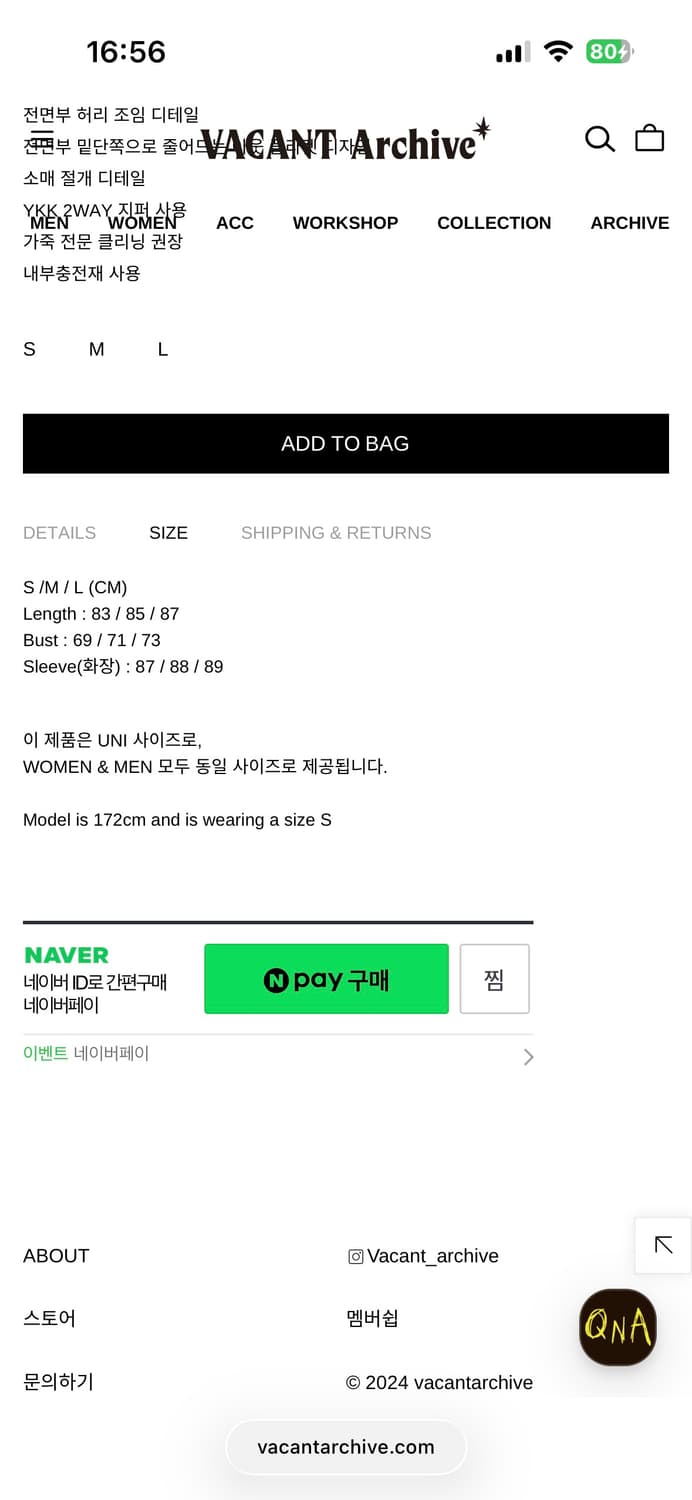The image size is (692, 1500).
Task: Open the Vacant_archive Instagram icon
Action: click(x=356, y=1256)
